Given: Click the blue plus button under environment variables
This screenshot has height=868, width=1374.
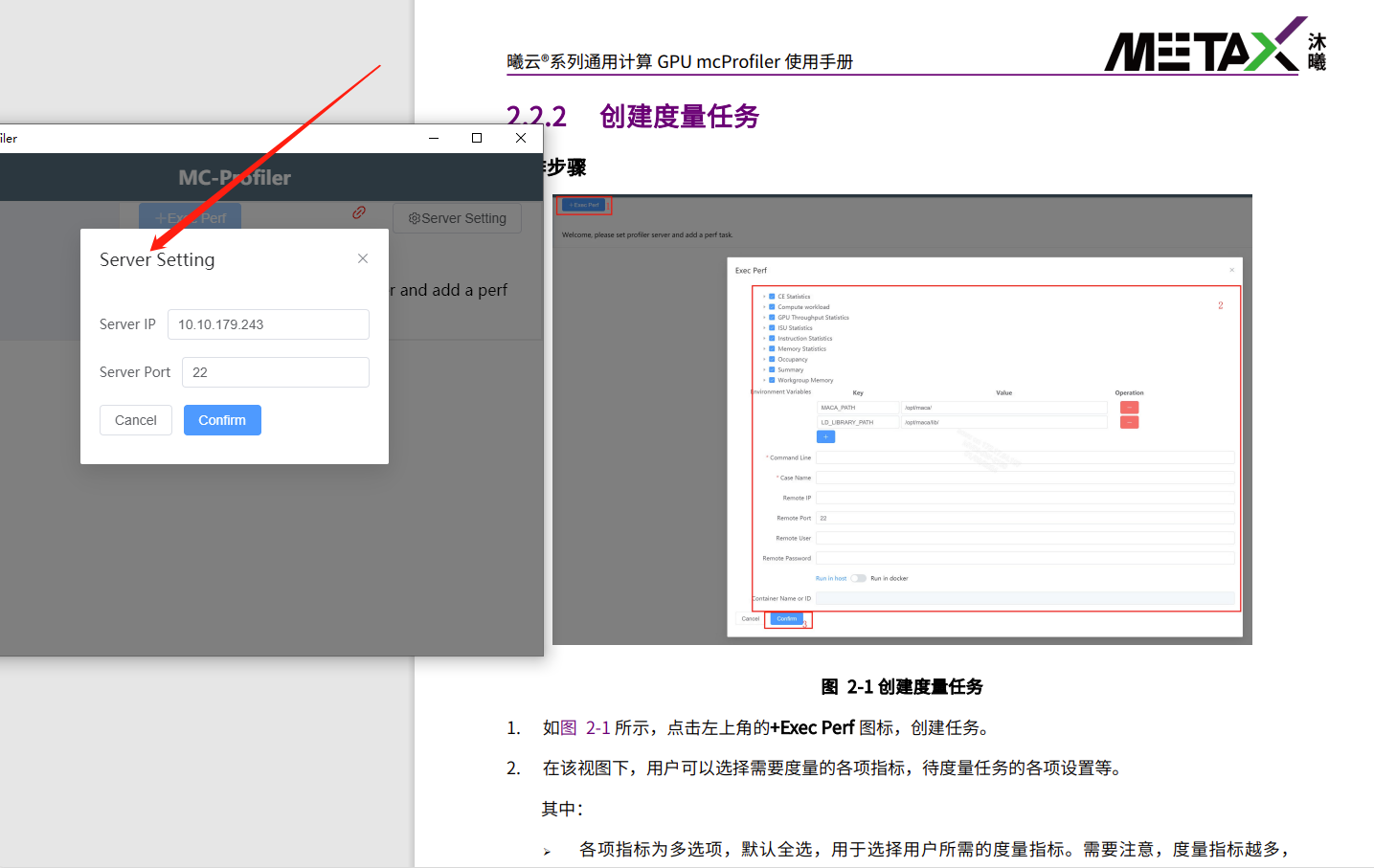Looking at the screenshot, I should pyautogui.click(x=825, y=436).
